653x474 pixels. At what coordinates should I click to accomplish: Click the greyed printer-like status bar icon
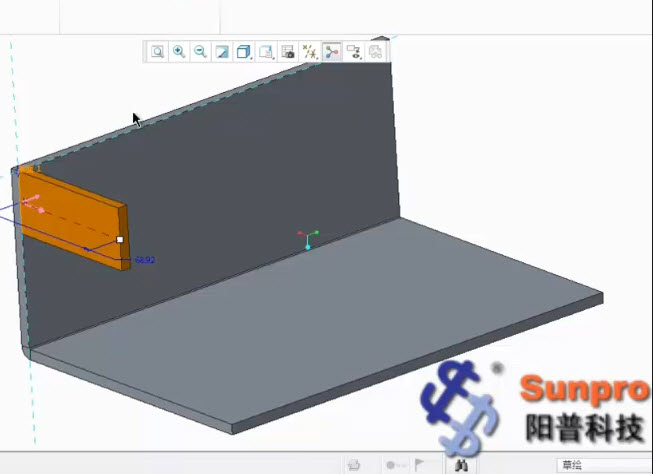tap(354, 464)
